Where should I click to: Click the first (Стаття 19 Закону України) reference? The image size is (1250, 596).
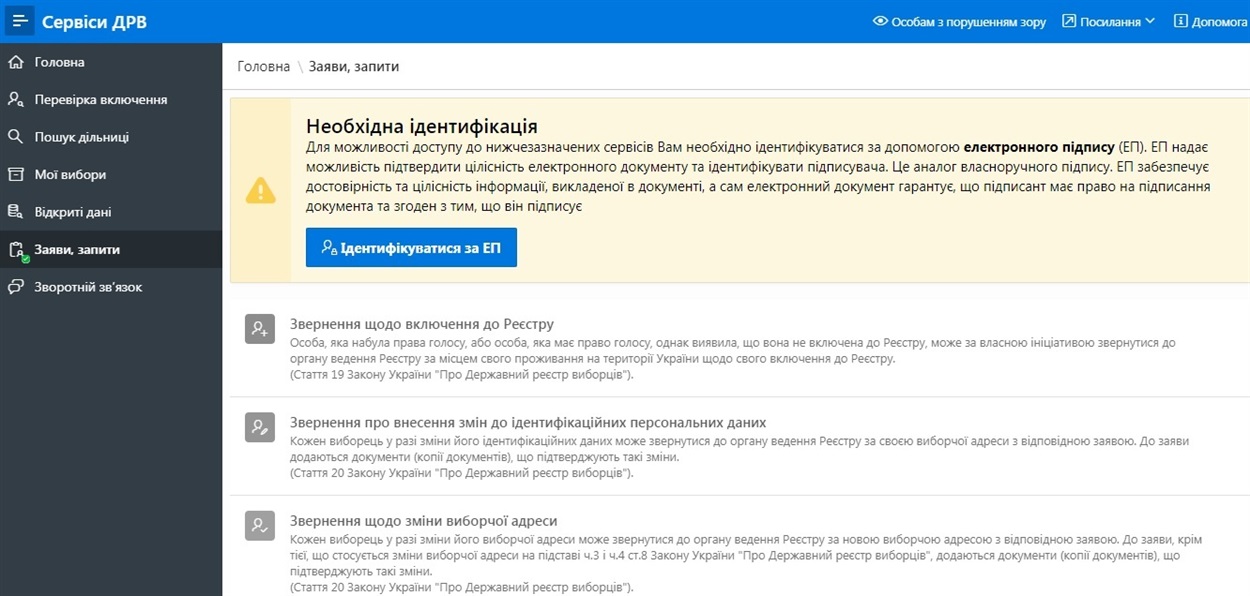(462, 375)
